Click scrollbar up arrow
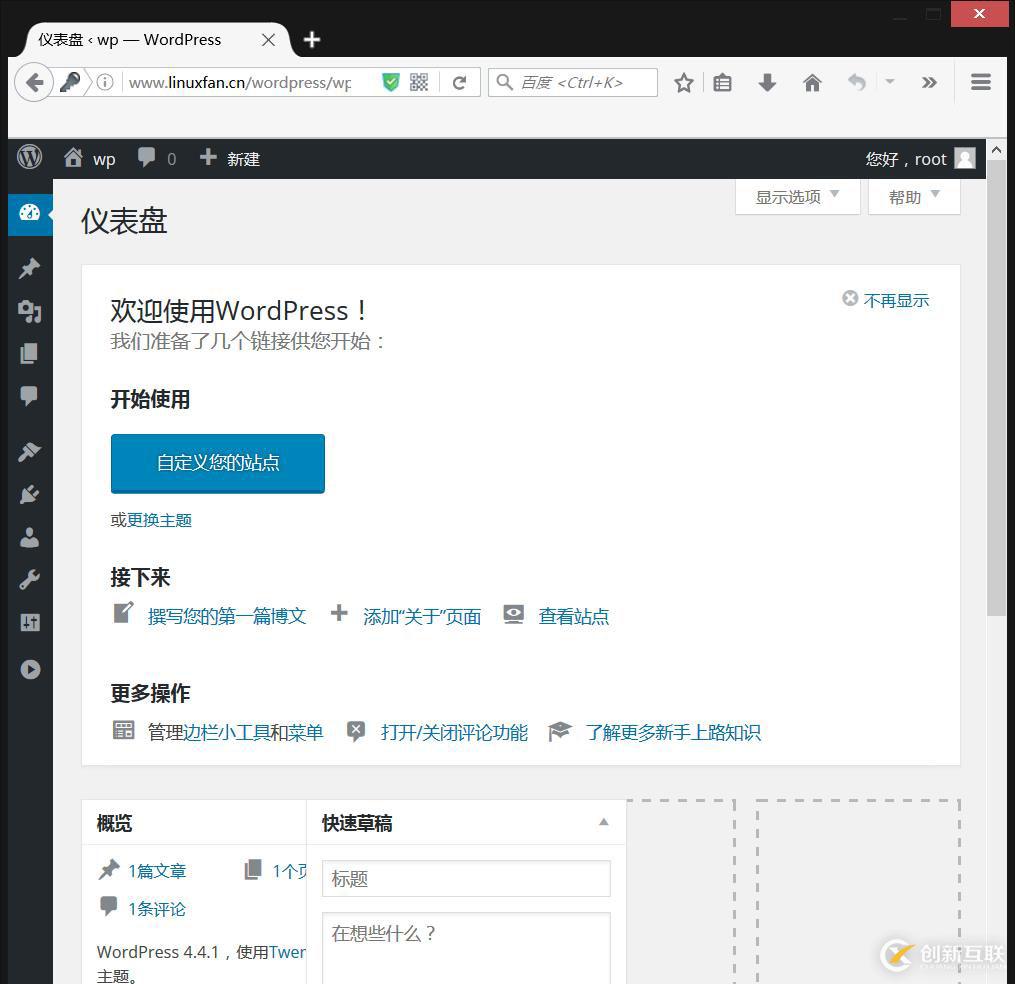The image size is (1015, 984). 997,150
